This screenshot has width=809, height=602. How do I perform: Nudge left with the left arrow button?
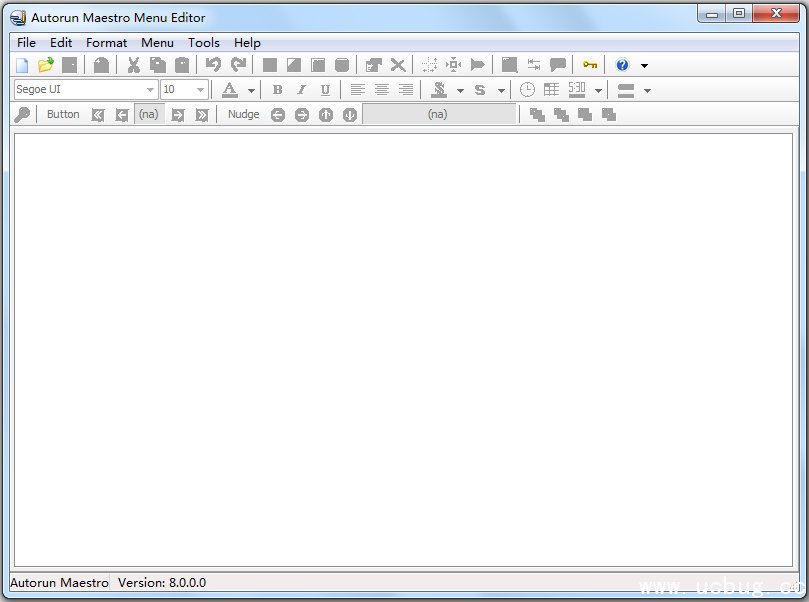(x=277, y=115)
